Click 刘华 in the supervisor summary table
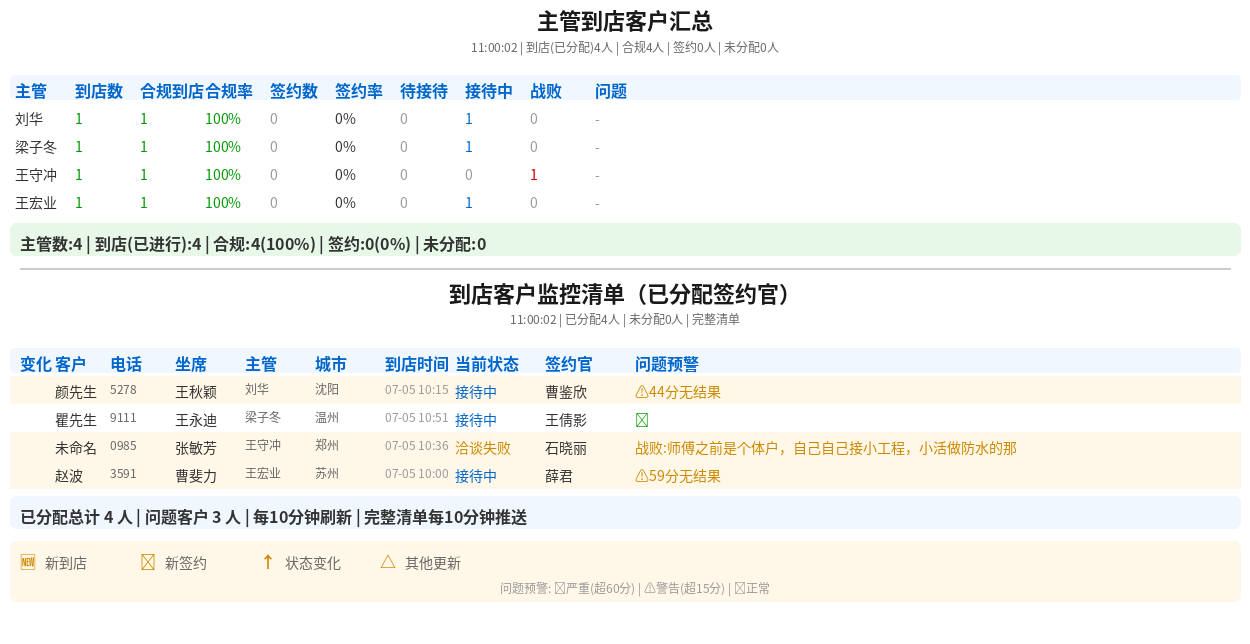This screenshot has width=1250, height=644. [29, 119]
